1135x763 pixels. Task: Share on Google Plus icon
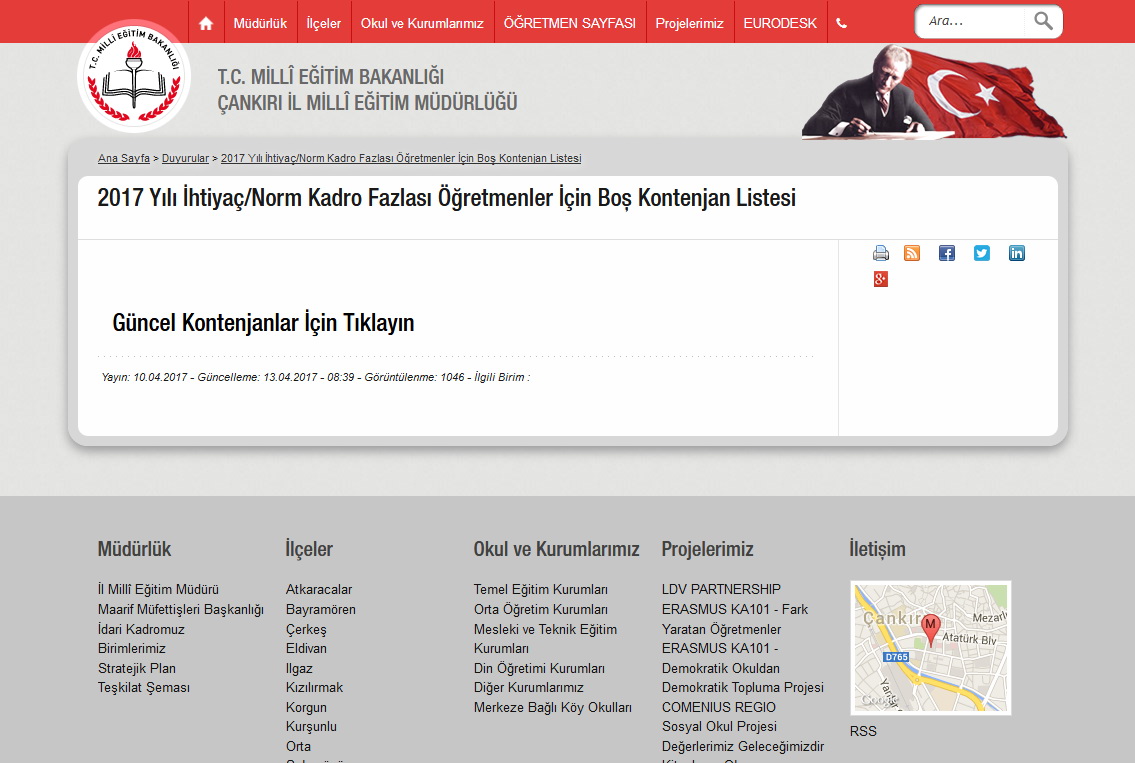[880, 279]
